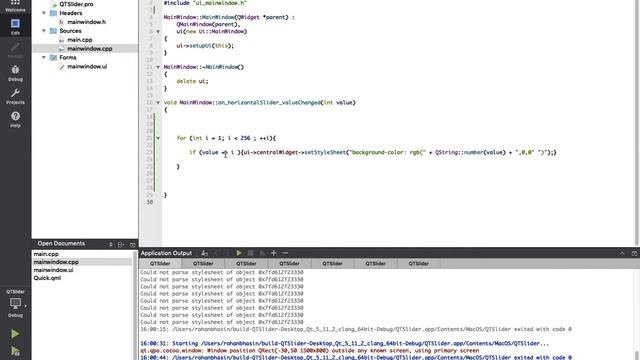Open QTSlider.pro in the project tree
Image resolution: width=640 pixels, height=360 pixels.
point(76,4)
